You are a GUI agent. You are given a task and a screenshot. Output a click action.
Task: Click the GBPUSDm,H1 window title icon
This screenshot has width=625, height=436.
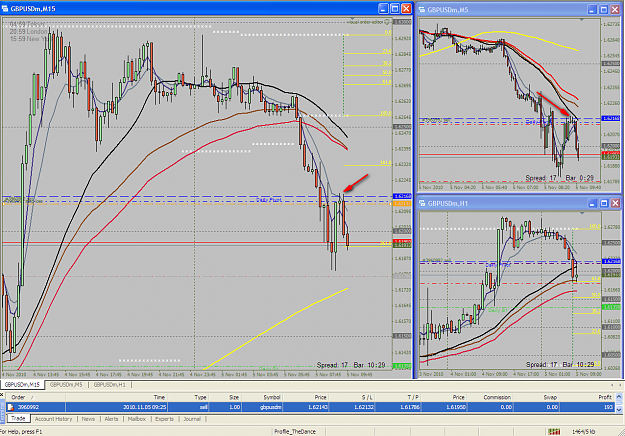(x=422, y=203)
